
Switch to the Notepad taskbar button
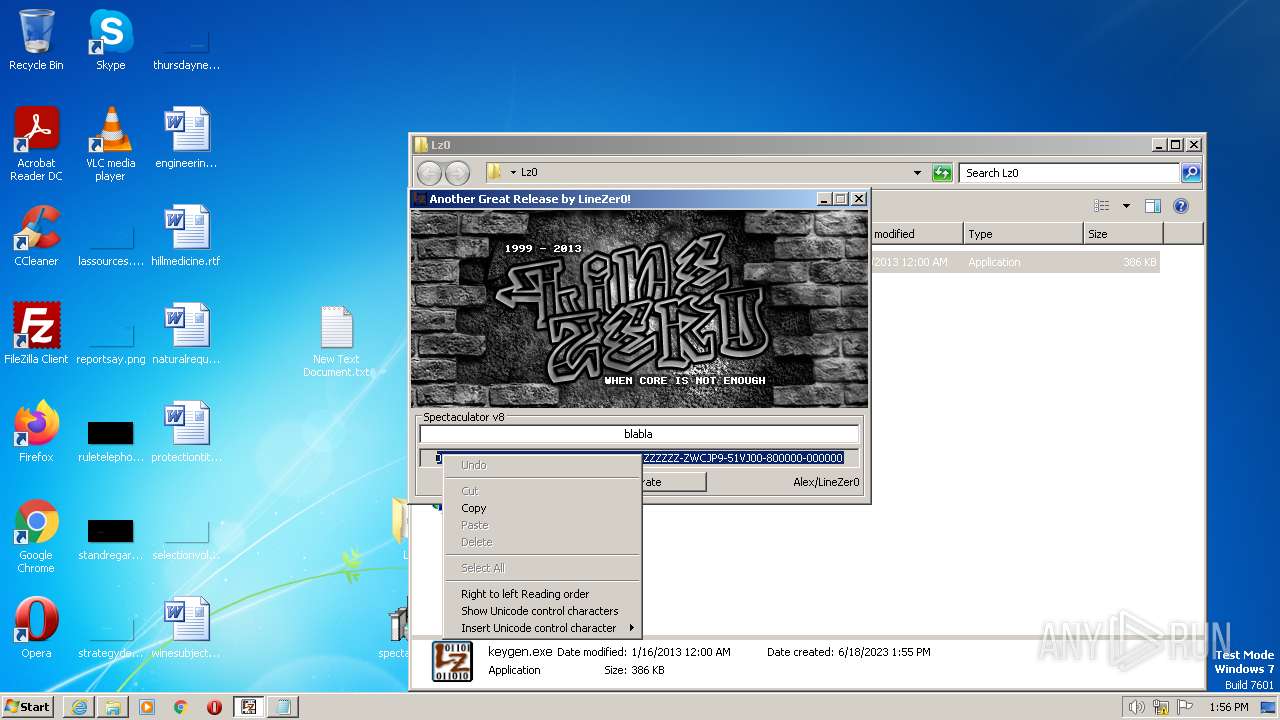[283, 707]
